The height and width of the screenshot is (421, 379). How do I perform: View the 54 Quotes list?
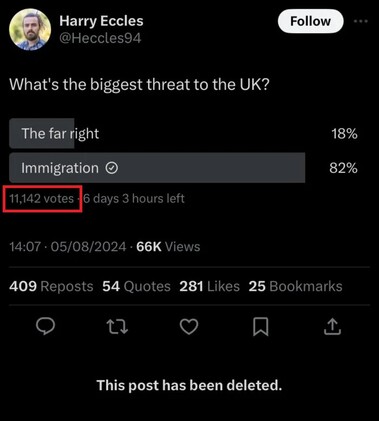point(136,286)
